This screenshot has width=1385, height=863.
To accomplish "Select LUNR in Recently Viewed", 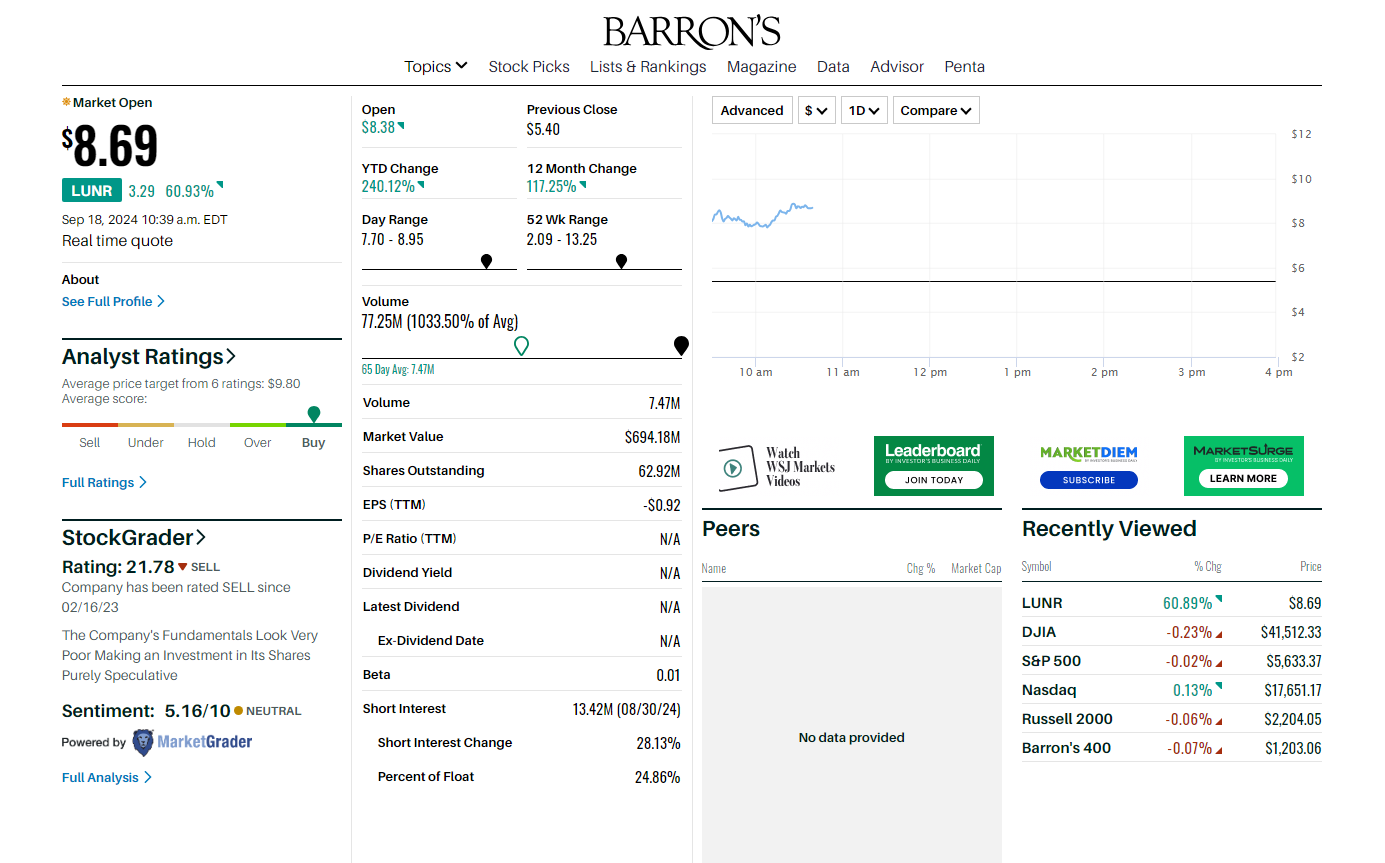I will click(x=1042, y=603).
